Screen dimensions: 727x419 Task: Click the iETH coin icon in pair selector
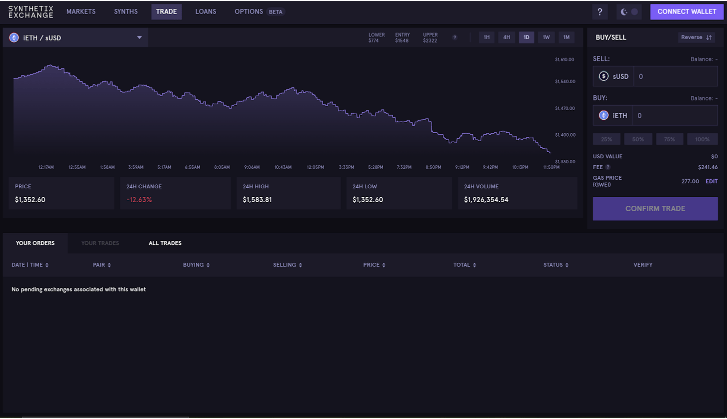(14, 38)
